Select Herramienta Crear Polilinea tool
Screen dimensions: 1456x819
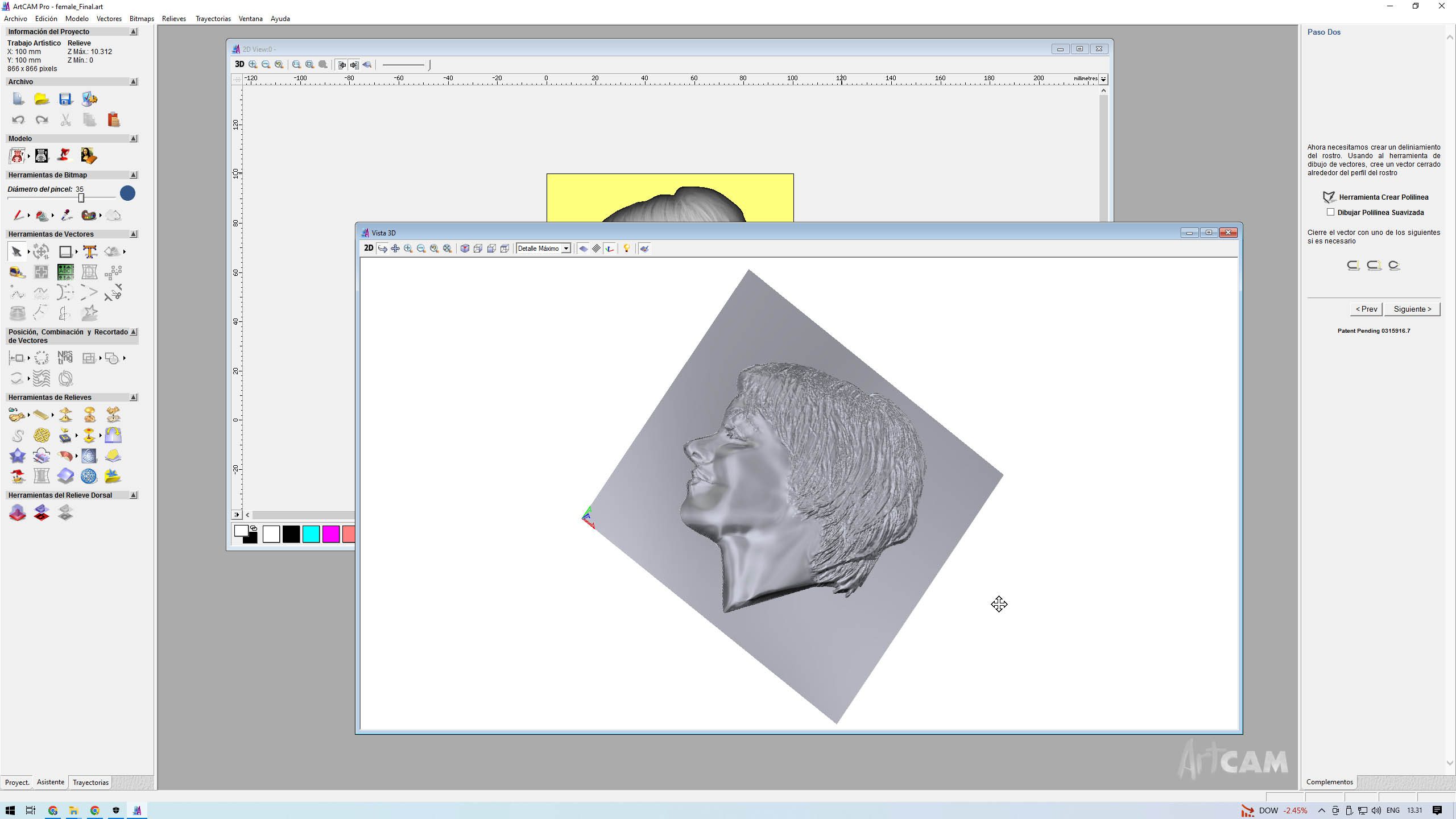pyautogui.click(x=1329, y=197)
